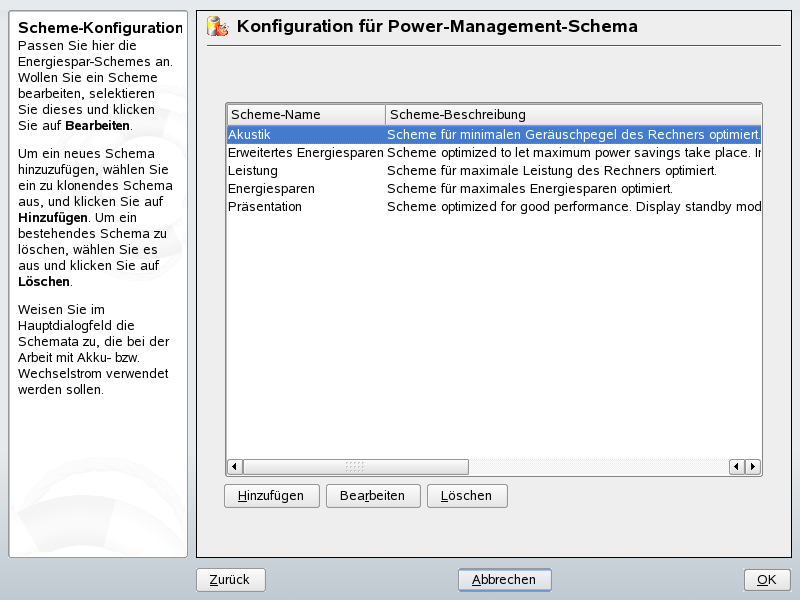
Task: Open the editor with the Bearbeiten button
Action: pos(372,496)
